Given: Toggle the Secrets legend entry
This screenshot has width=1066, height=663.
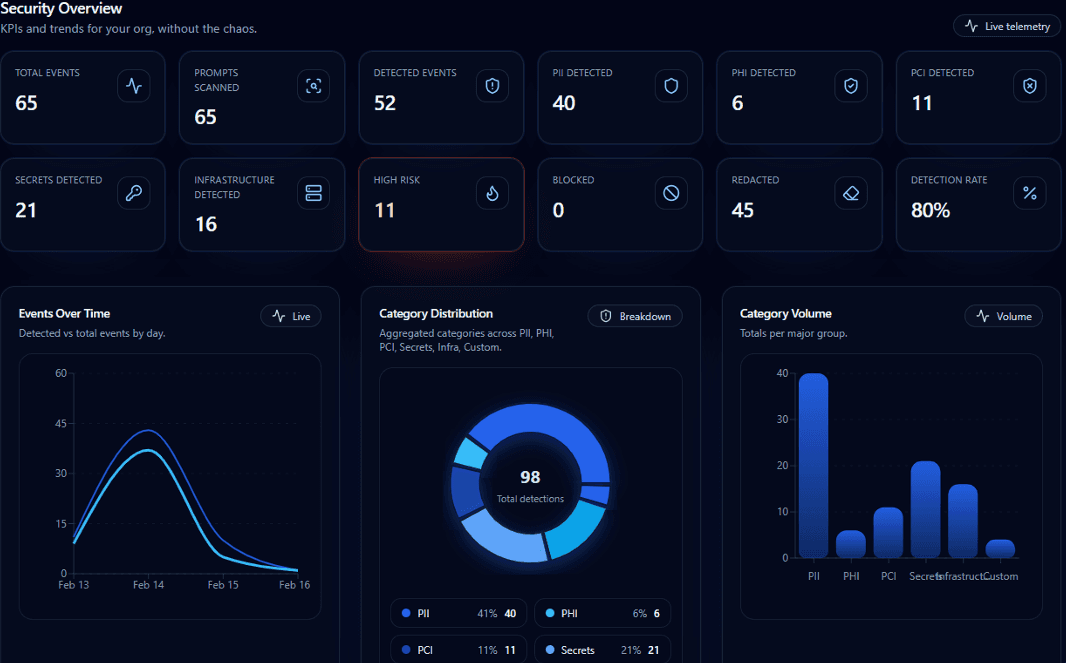Looking at the screenshot, I should point(602,649).
